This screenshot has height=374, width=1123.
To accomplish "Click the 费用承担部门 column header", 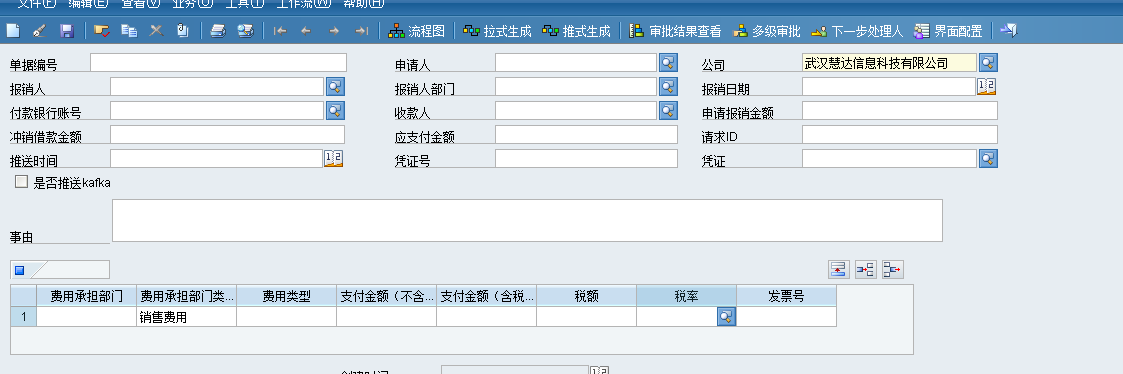I will (87, 297).
